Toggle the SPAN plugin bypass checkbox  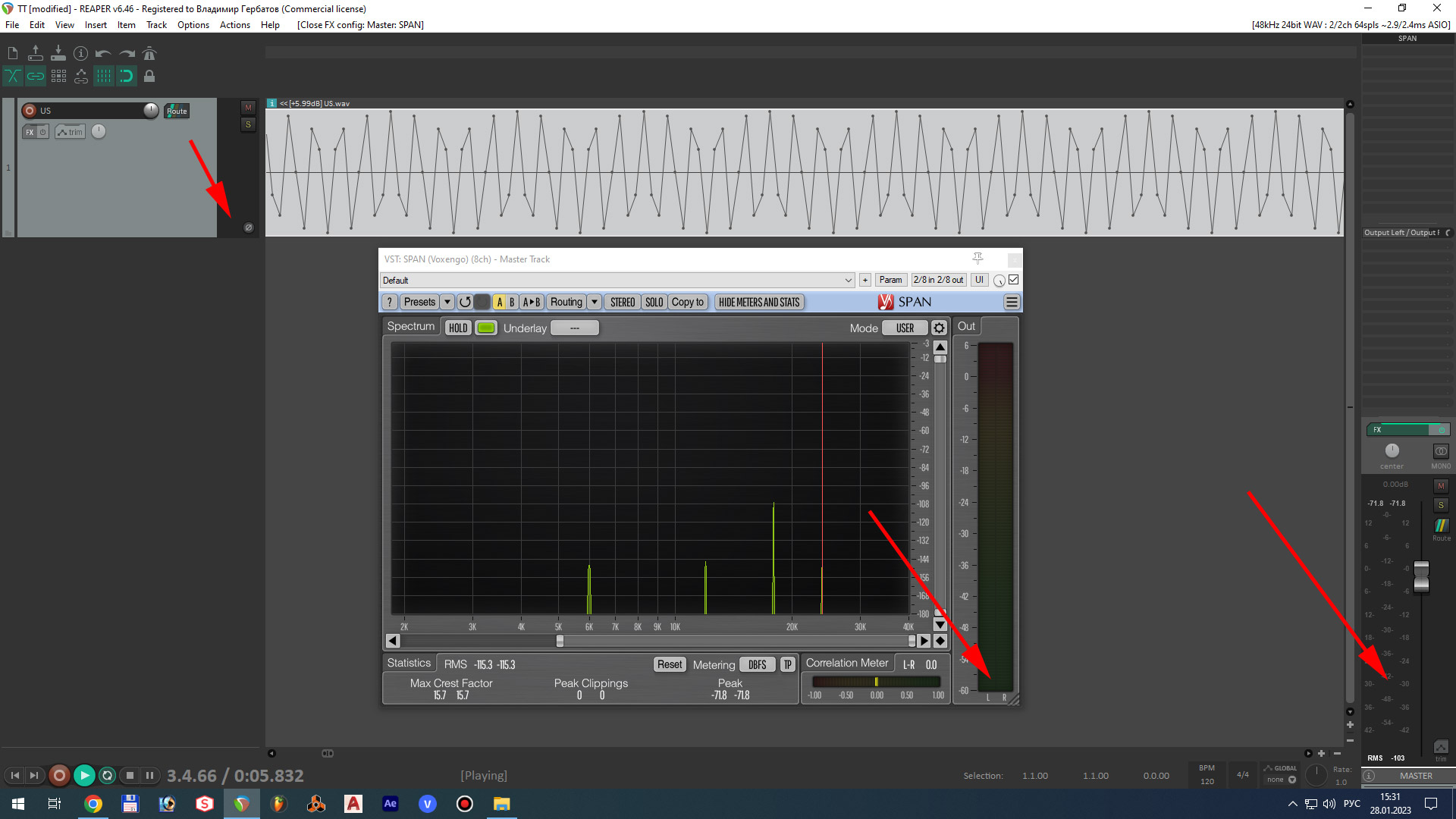coord(1013,280)
